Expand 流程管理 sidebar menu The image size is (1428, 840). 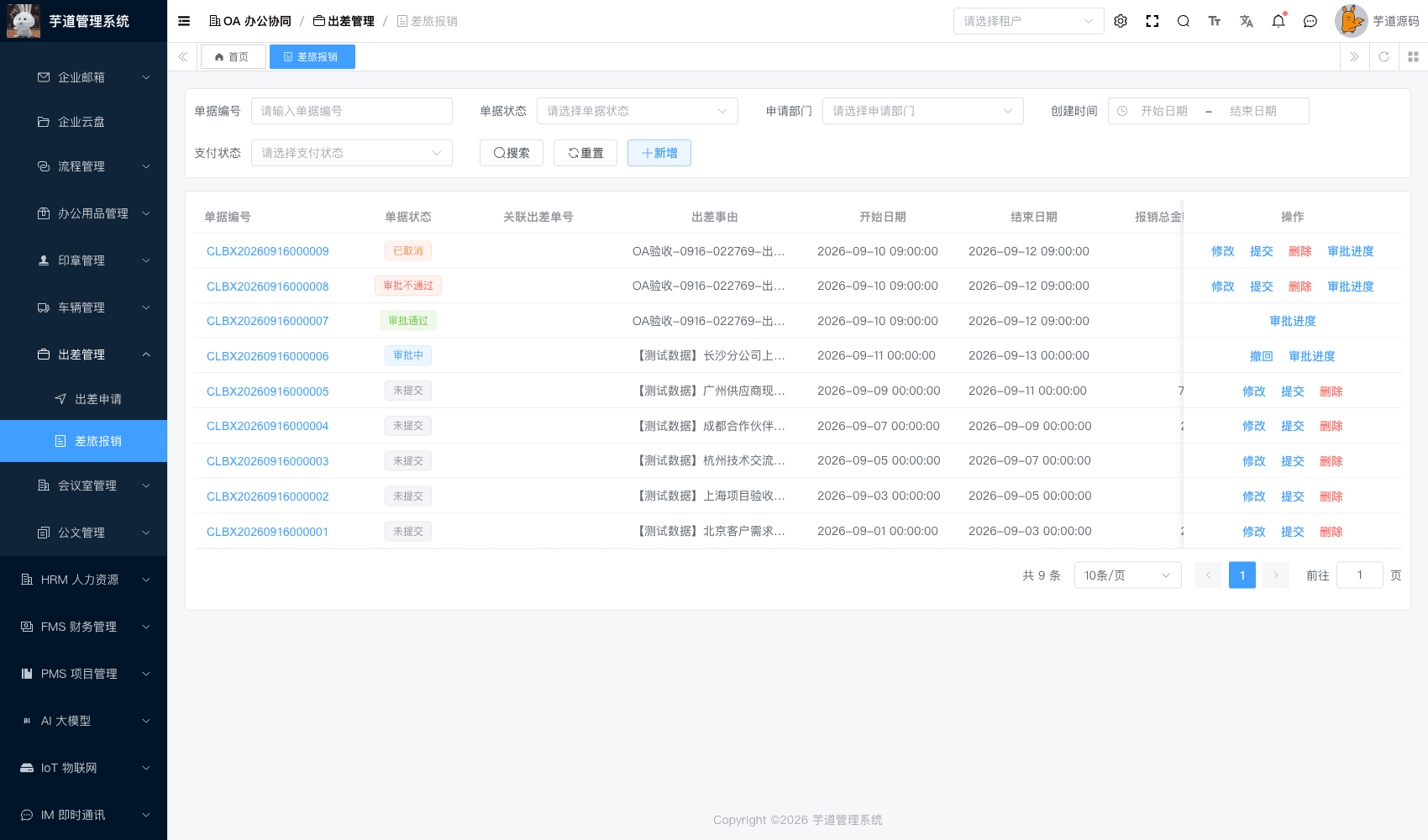pos(83,166)
